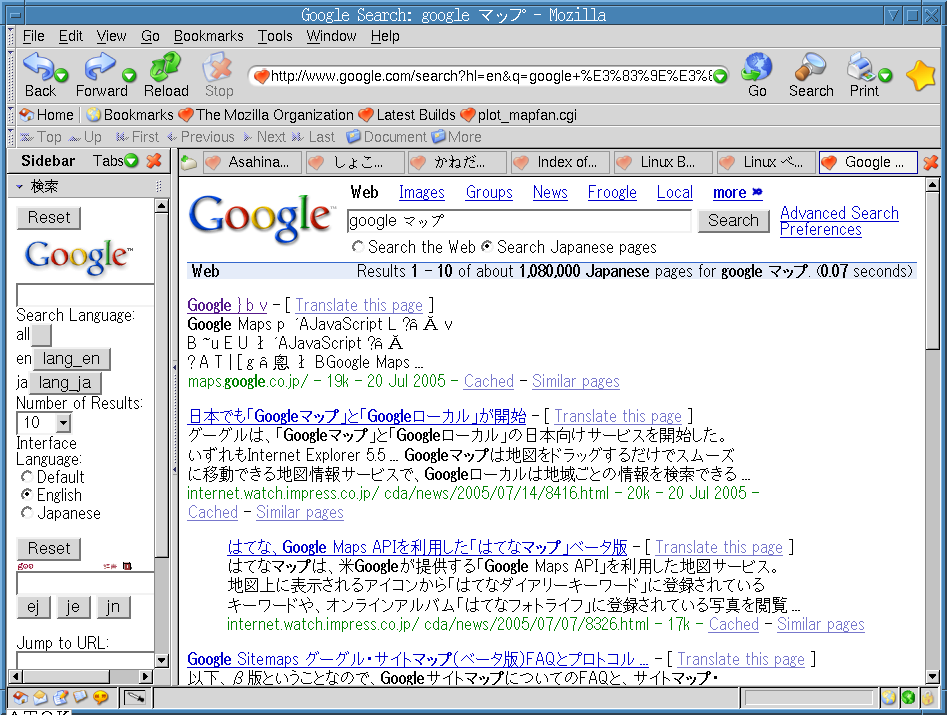
Task: Click the padlock security icon
Action: [928, 698]
